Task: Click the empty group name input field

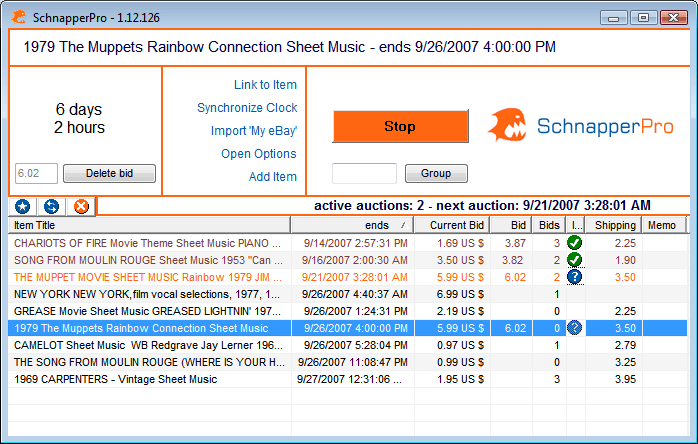Action: (x=365, y=173)
